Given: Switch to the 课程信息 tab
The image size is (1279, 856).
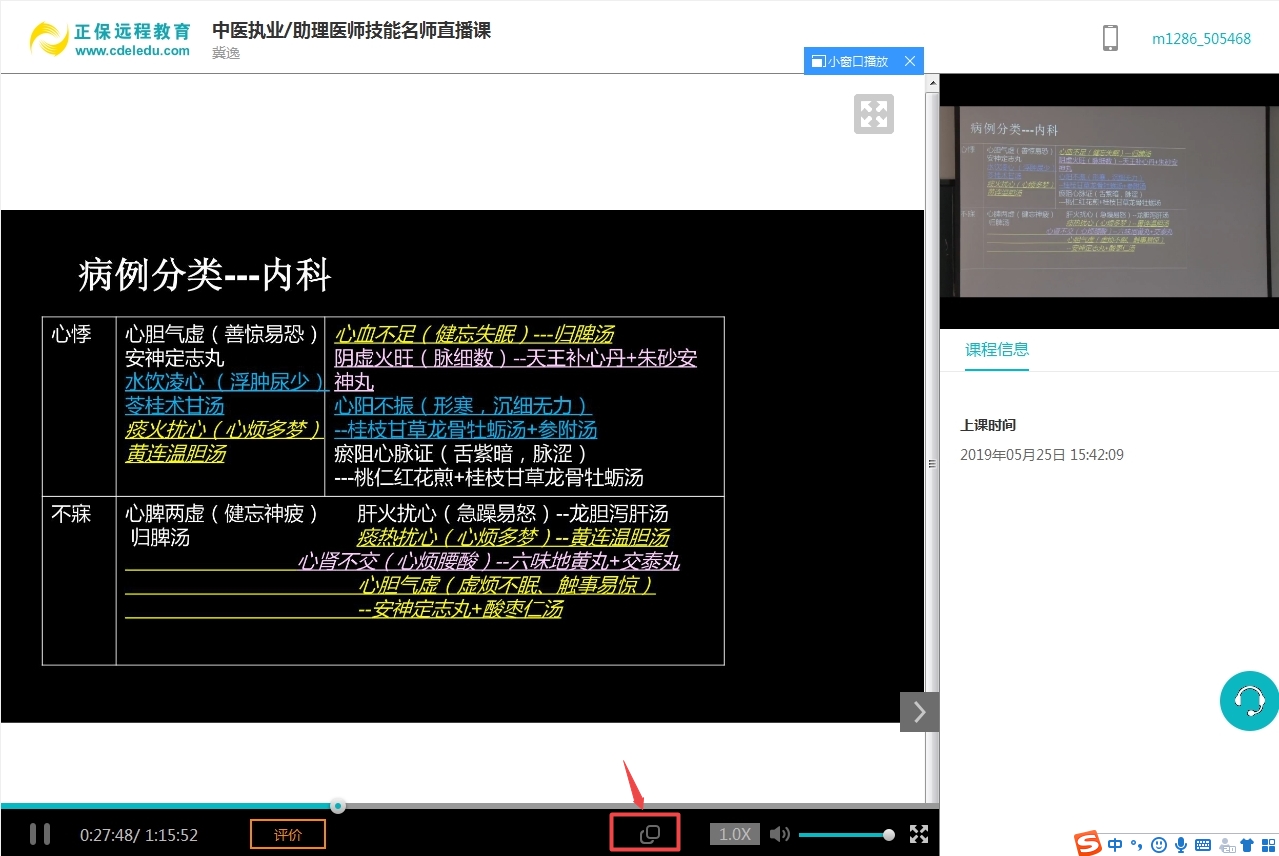Looking at the screenshot, I should pyautogui.click(x=996, y=349).
